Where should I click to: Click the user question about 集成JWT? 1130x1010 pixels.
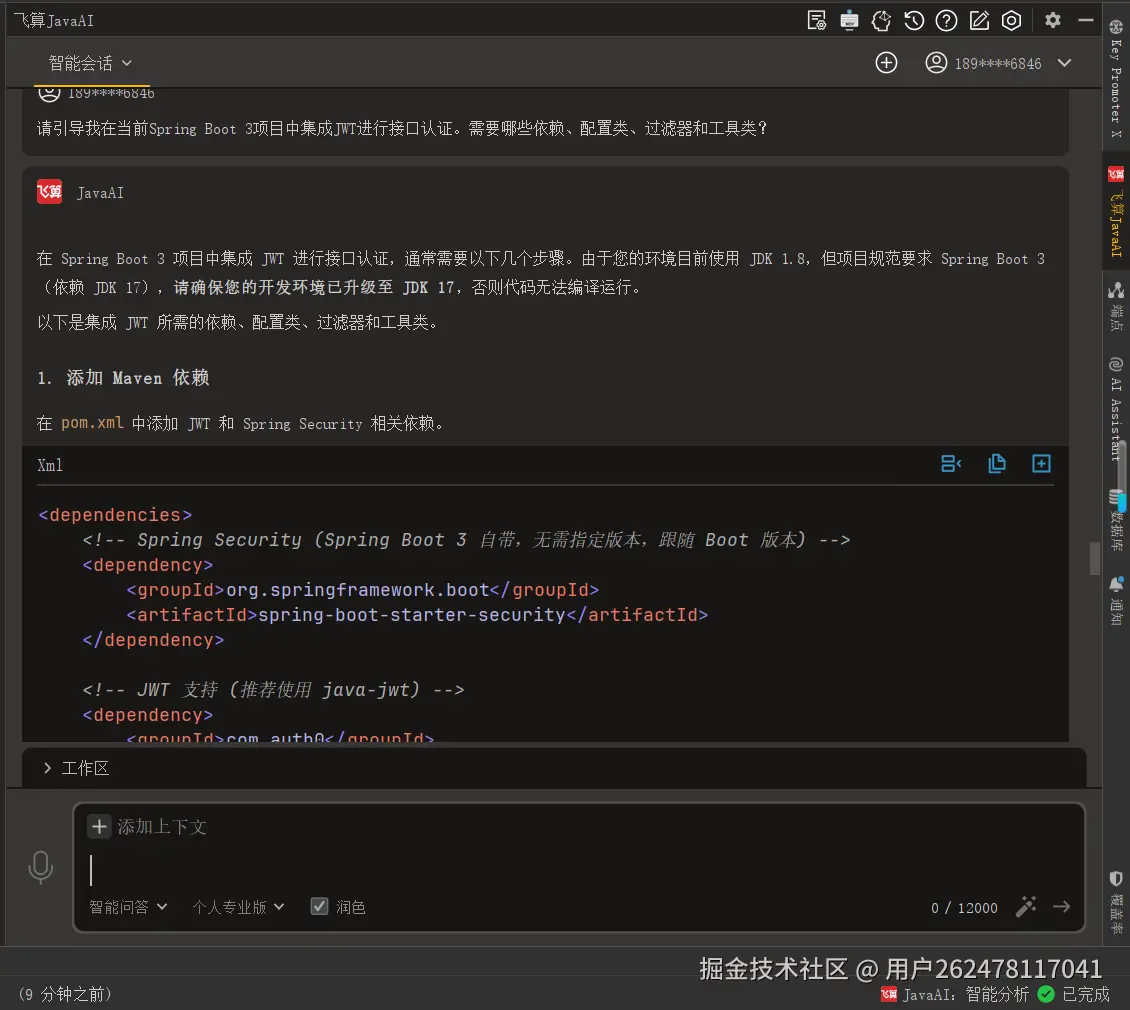pyautogui.click(x=402, y=128)
